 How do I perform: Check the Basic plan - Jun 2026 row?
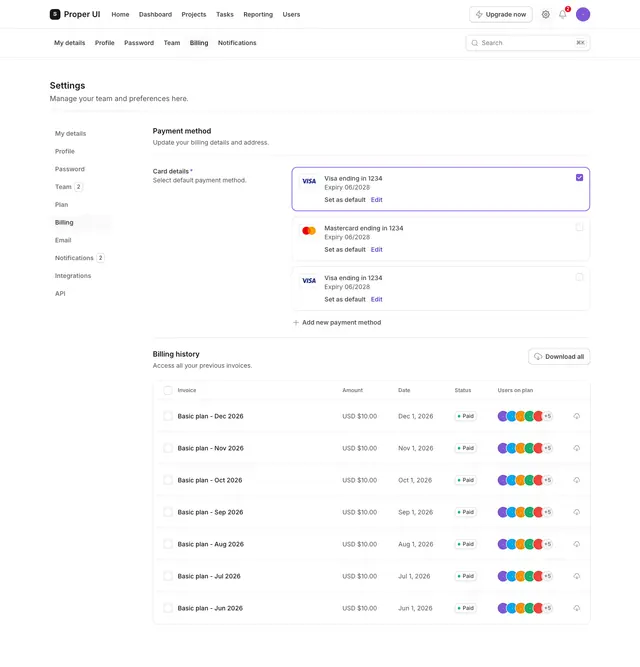tap(168, 608)
